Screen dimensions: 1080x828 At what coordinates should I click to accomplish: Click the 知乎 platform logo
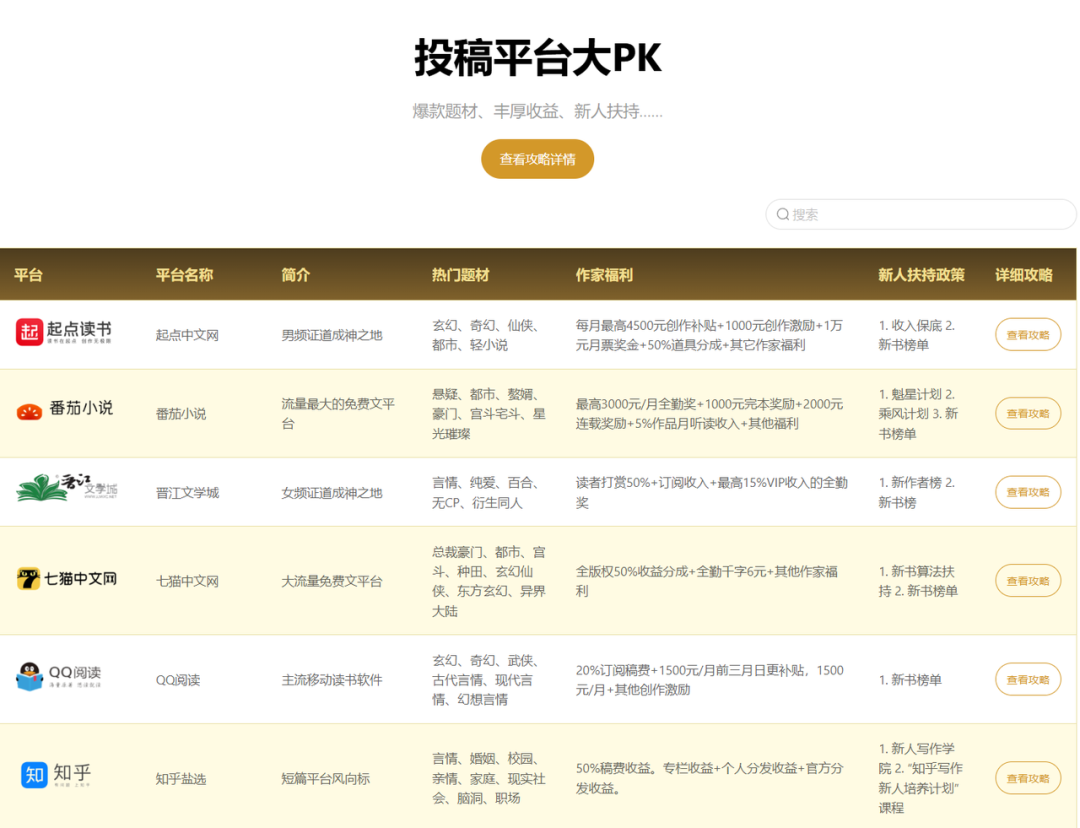[56, 774]
